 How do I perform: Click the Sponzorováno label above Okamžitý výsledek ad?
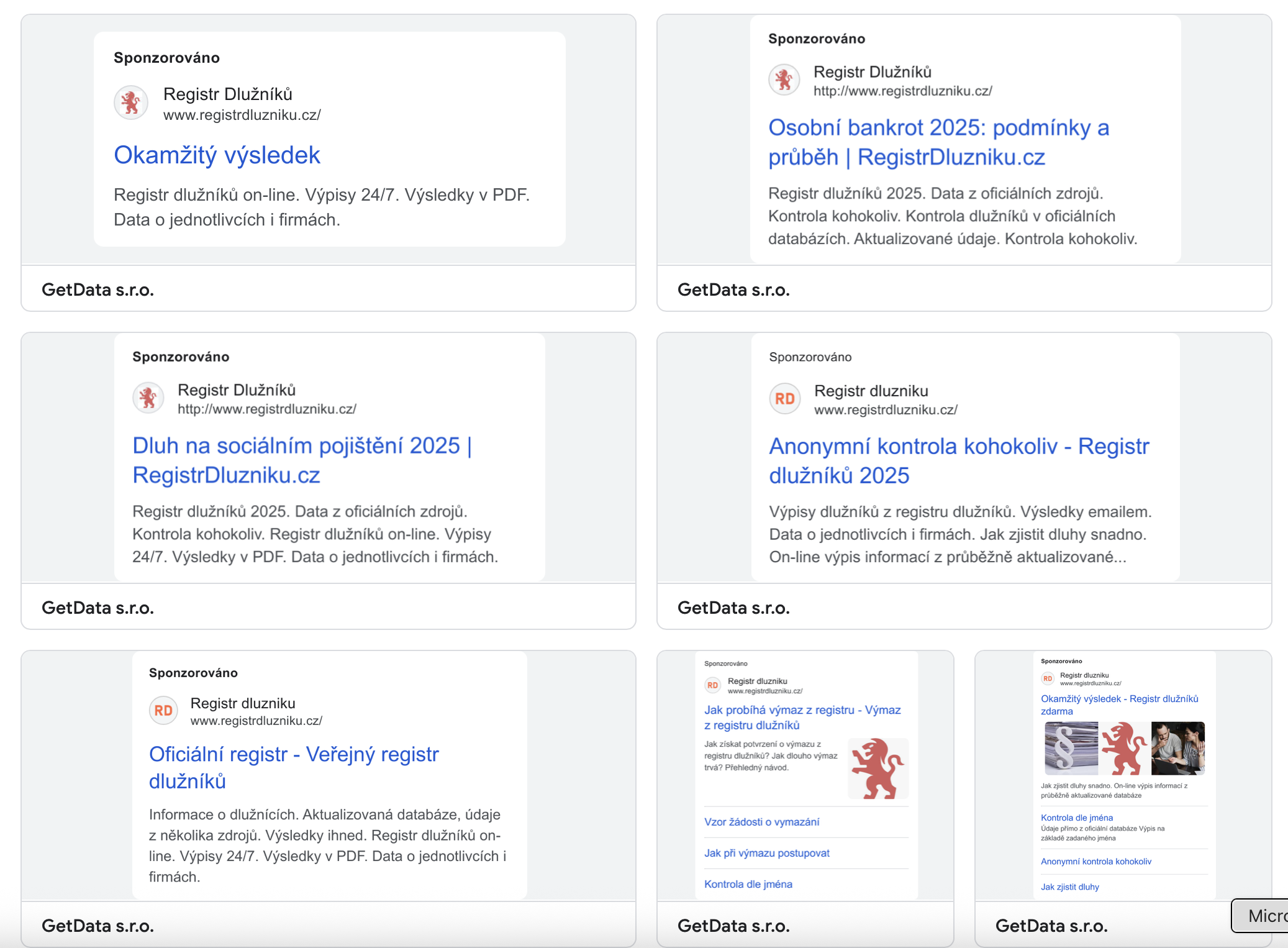pos(166,58)
